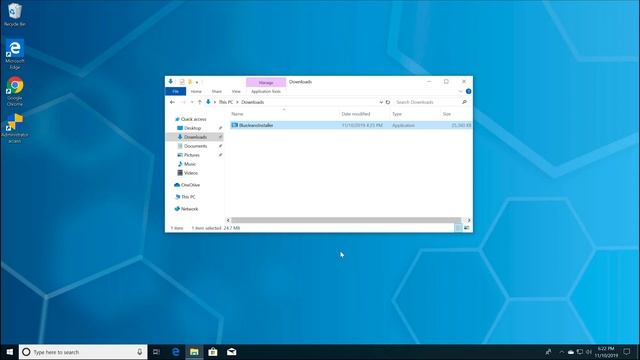Open Task View from the taskbar
Screen dimensions: 640x360
156,352
